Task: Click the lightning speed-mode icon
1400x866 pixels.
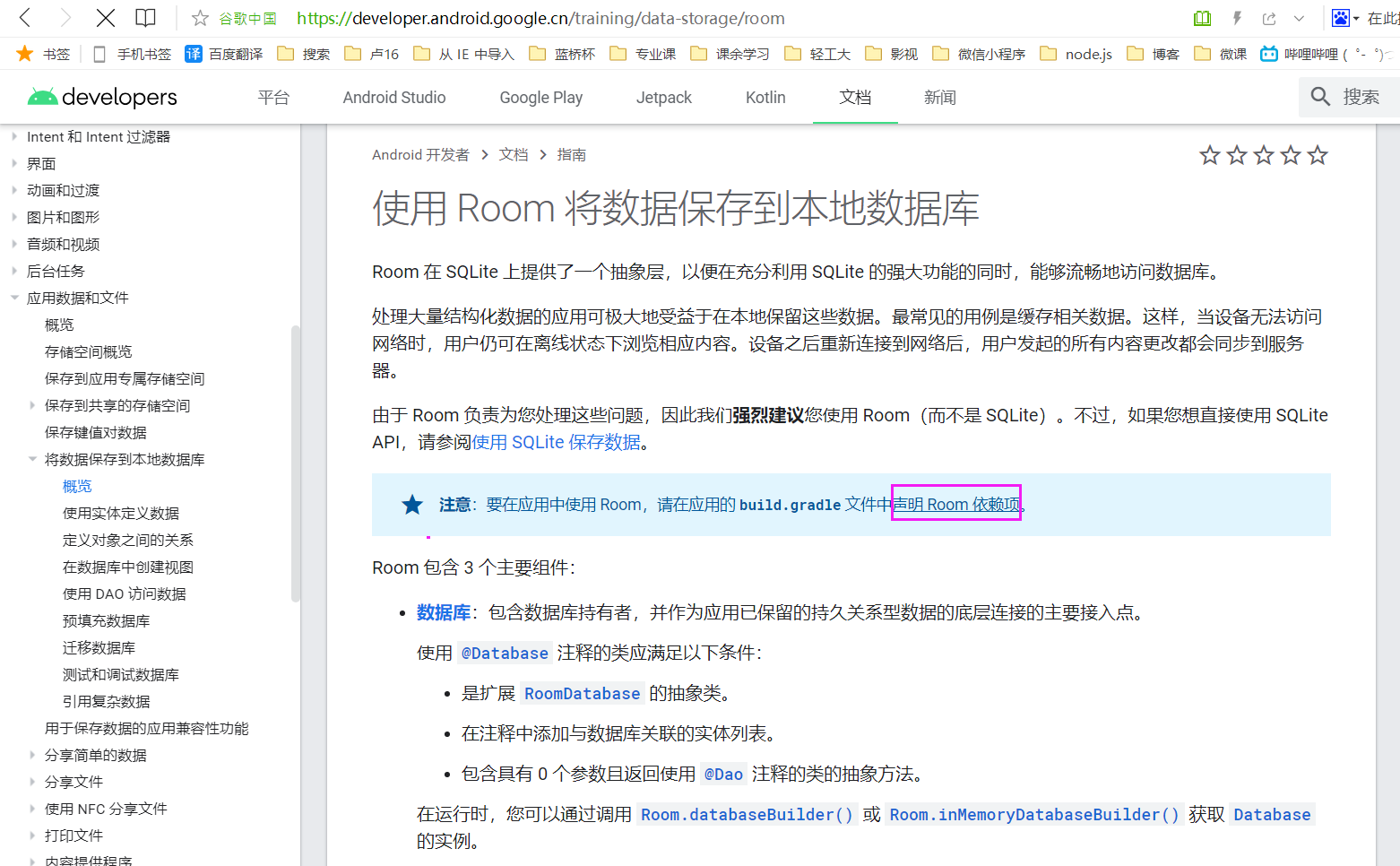Action: [1237, 18]
